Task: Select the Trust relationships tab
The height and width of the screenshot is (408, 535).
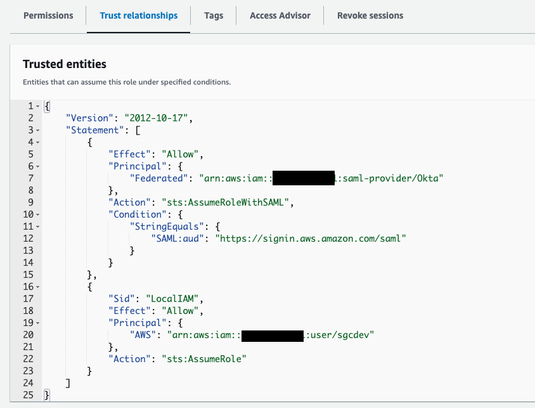Action: [x=139, y=16]
